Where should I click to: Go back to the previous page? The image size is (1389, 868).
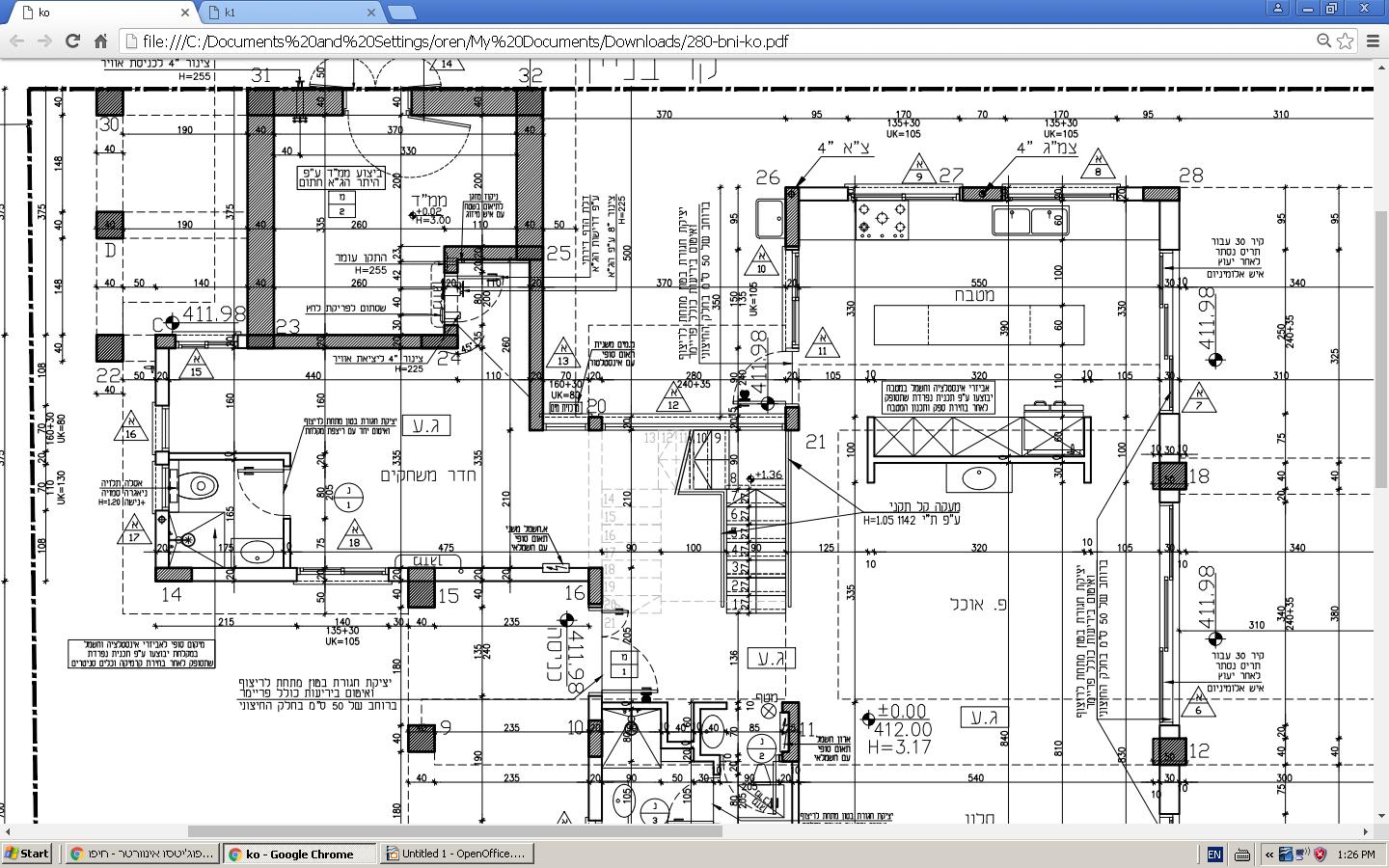pos(15,41)
